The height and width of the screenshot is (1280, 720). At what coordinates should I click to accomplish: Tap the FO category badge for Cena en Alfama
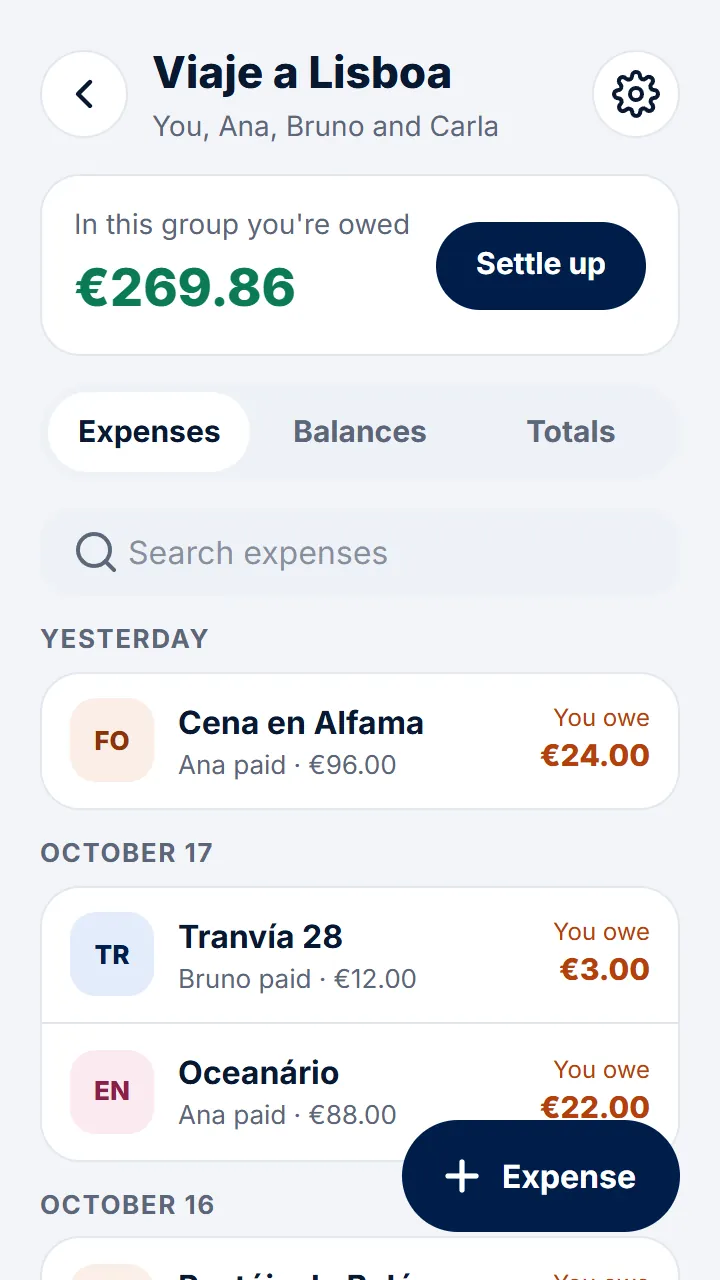coord(112,740)
